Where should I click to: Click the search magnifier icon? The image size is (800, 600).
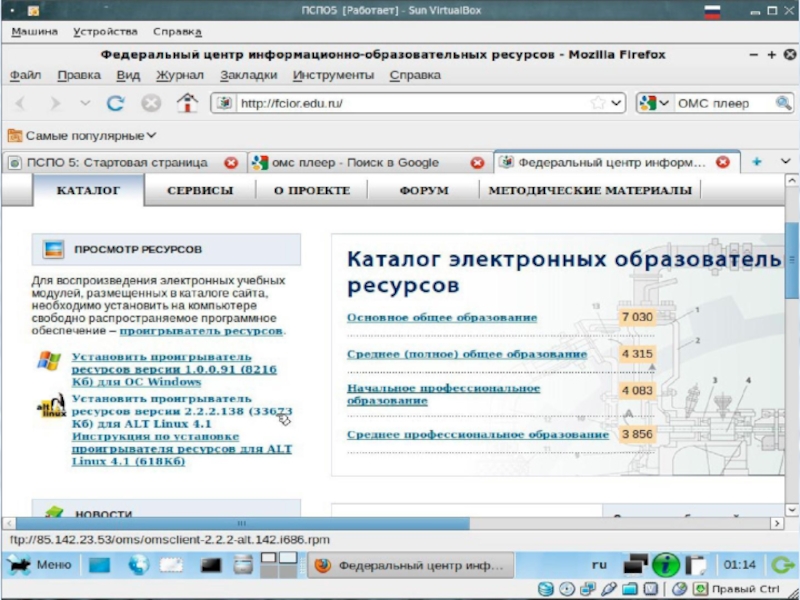pyautogui.click(x=783, y=103)
